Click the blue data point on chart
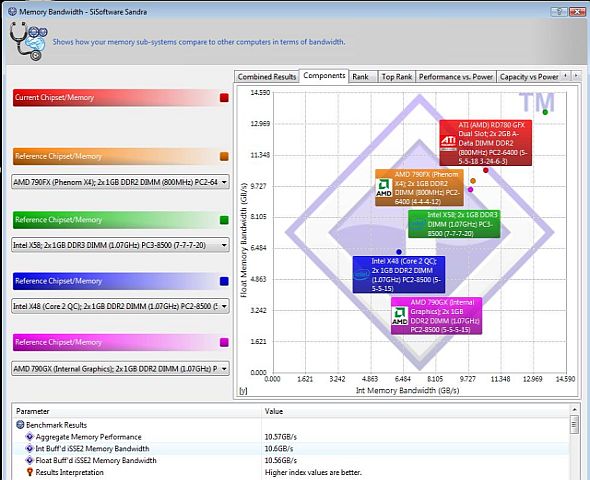The width and height of the screenshot is (590, 480). 399,252
